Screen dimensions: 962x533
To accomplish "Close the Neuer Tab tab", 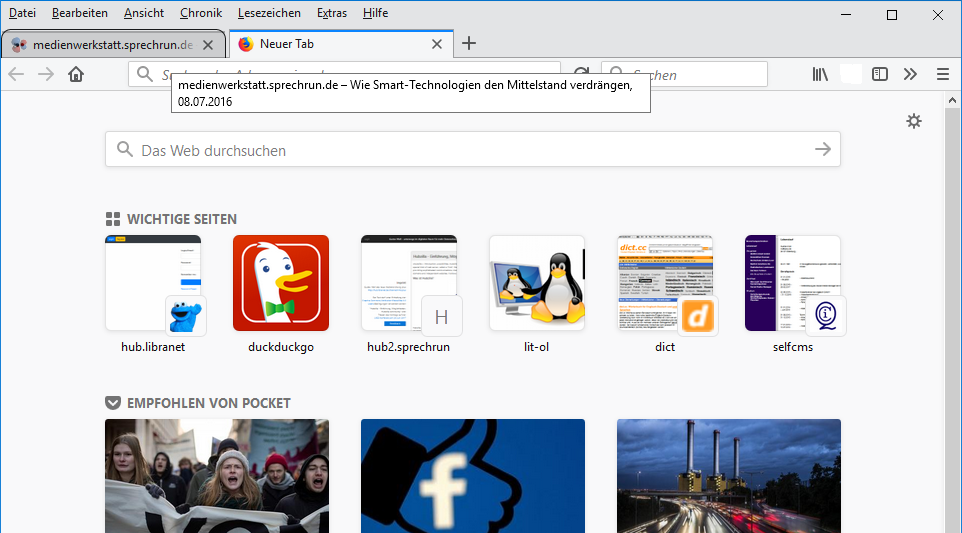I will click(436, 44).
